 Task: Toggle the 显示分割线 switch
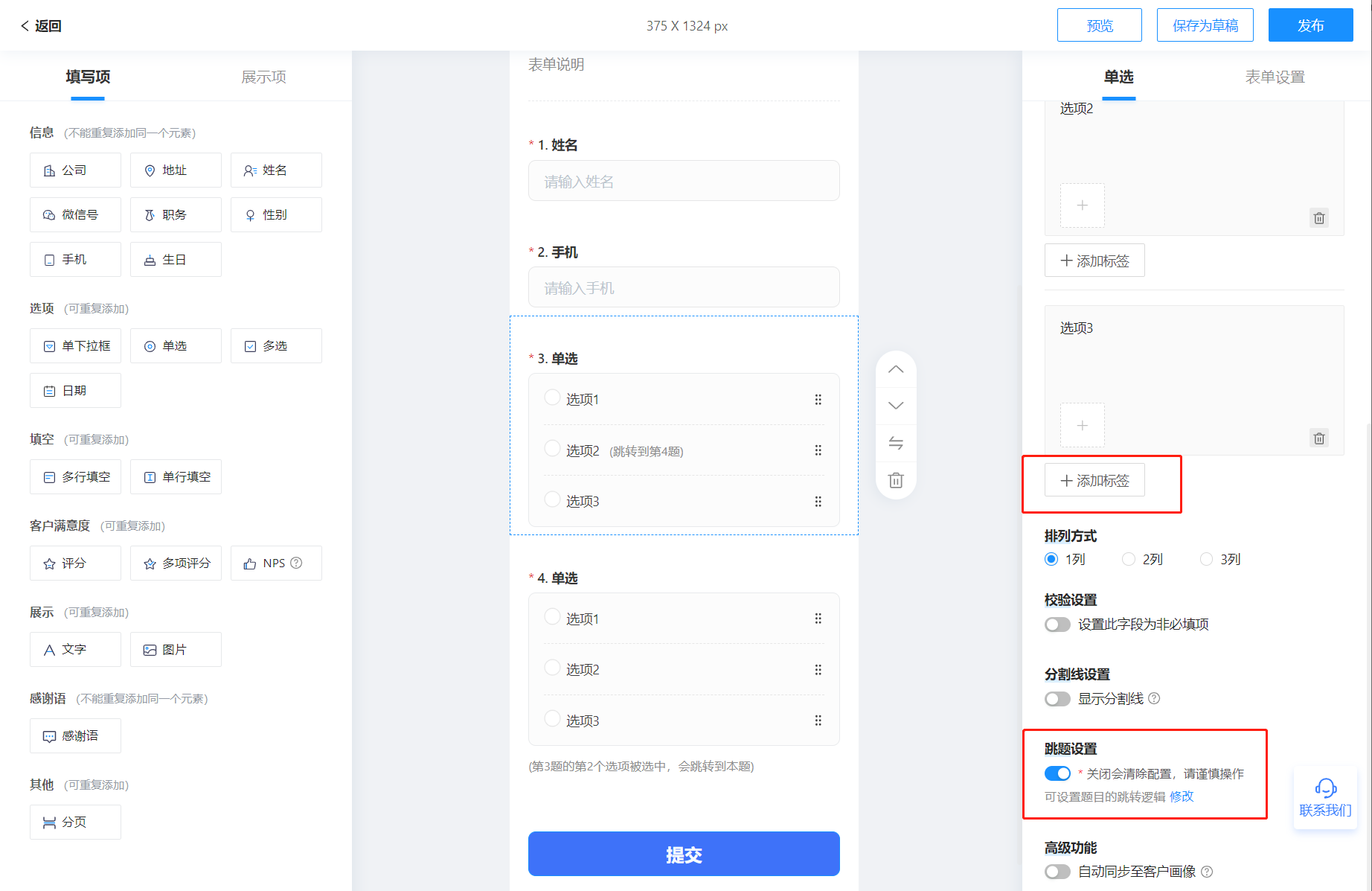click(1057, 699)
